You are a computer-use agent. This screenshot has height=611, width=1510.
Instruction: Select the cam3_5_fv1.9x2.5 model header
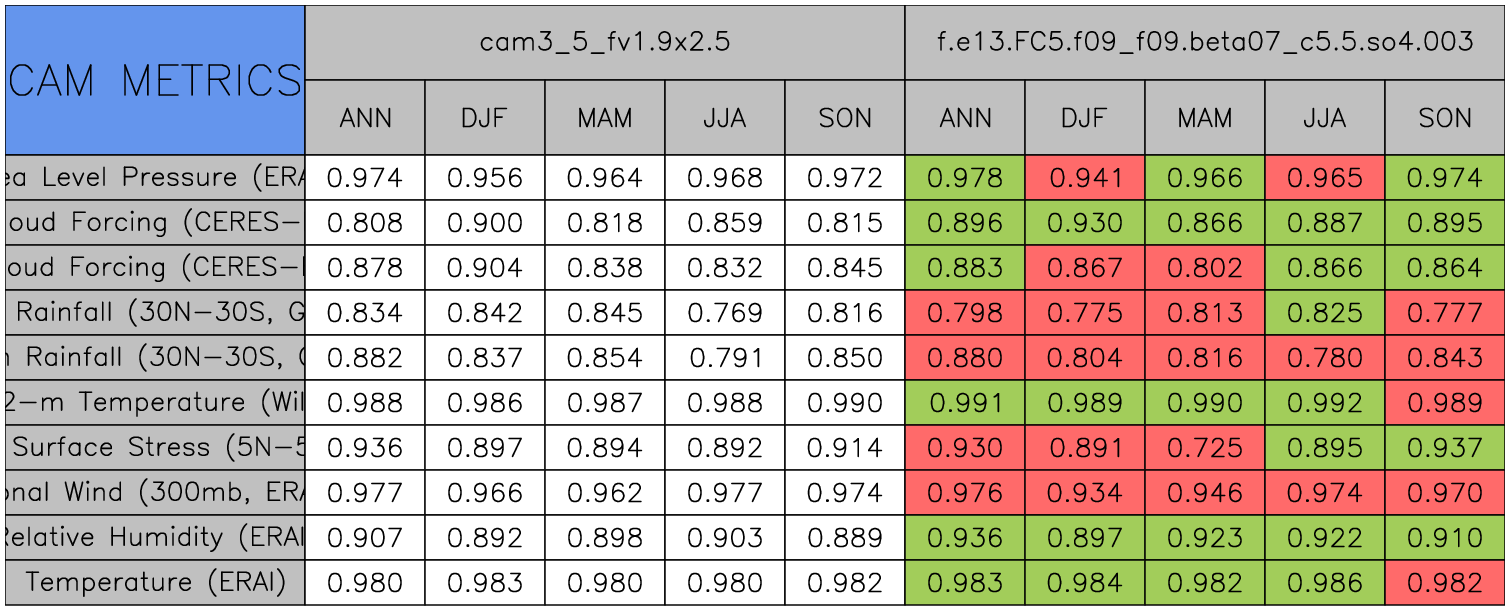[604, 42]
